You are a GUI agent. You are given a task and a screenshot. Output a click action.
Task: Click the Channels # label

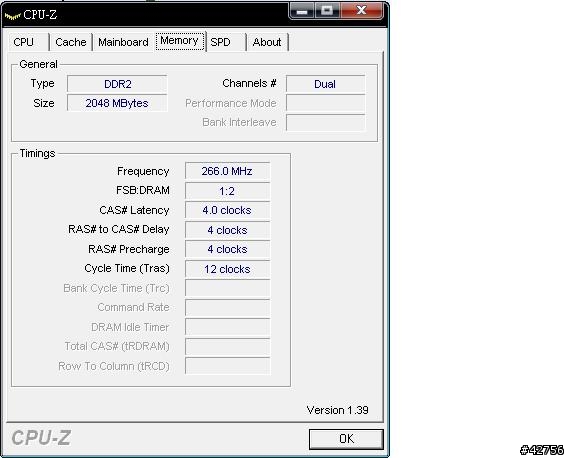point(249,83)
